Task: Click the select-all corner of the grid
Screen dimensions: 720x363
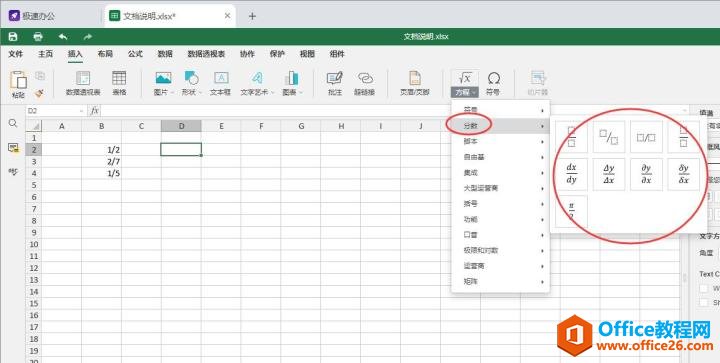Action: coord(34,126)
